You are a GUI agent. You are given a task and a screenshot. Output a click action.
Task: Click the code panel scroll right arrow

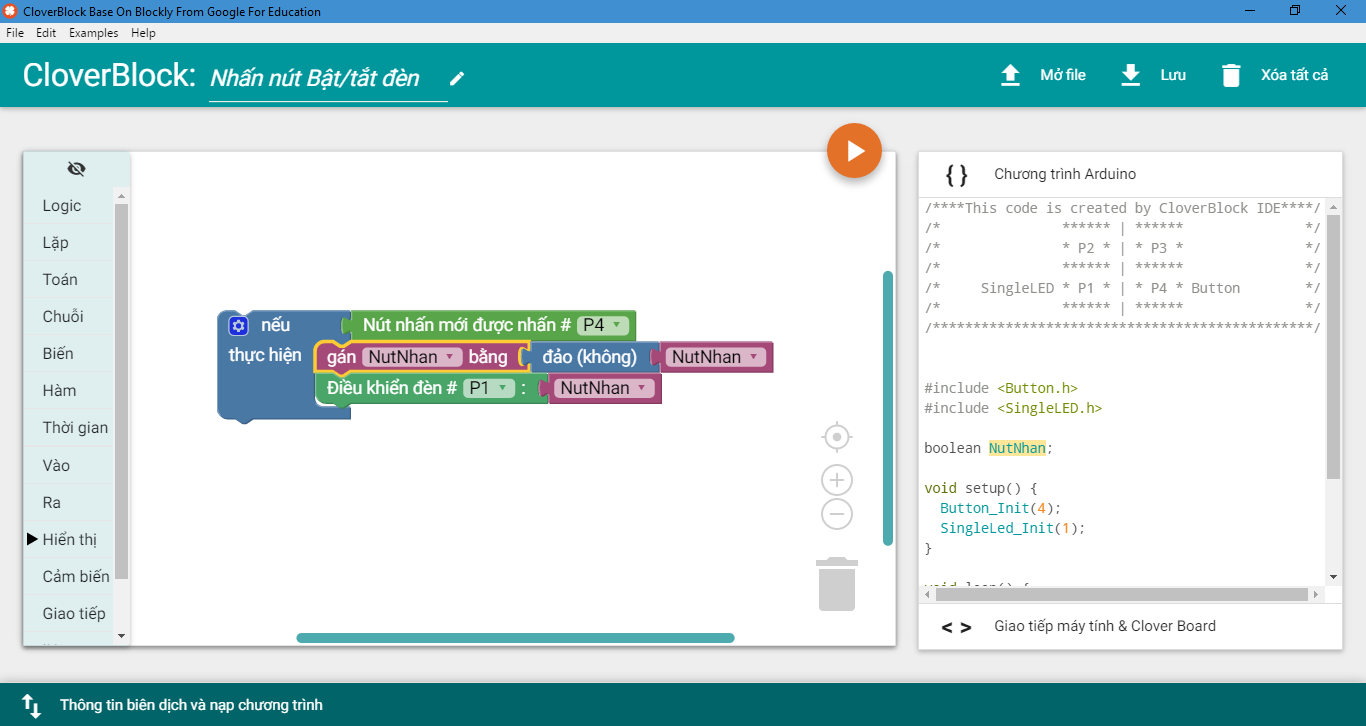1317,595
